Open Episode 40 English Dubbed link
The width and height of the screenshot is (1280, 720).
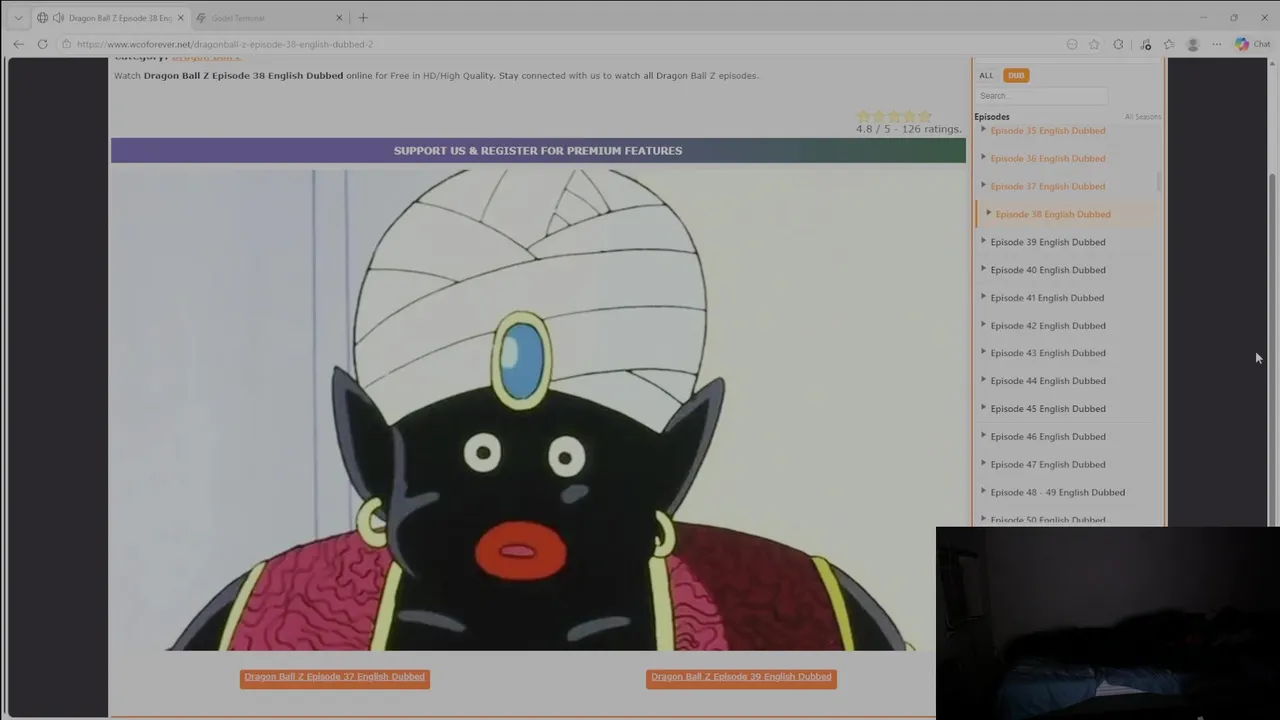tap(1048, 270)
